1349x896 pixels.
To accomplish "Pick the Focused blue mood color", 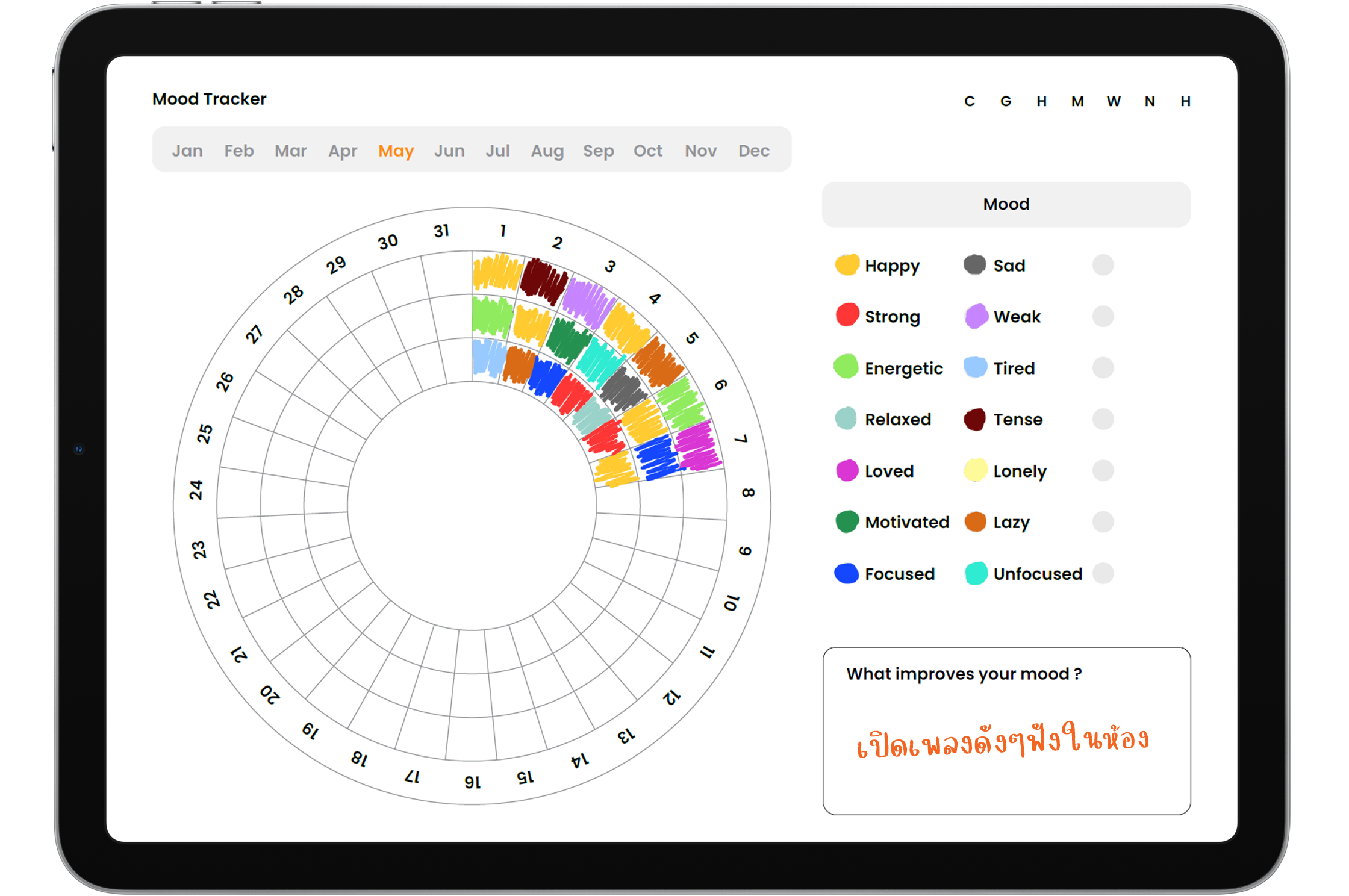I will pos(847,573).
